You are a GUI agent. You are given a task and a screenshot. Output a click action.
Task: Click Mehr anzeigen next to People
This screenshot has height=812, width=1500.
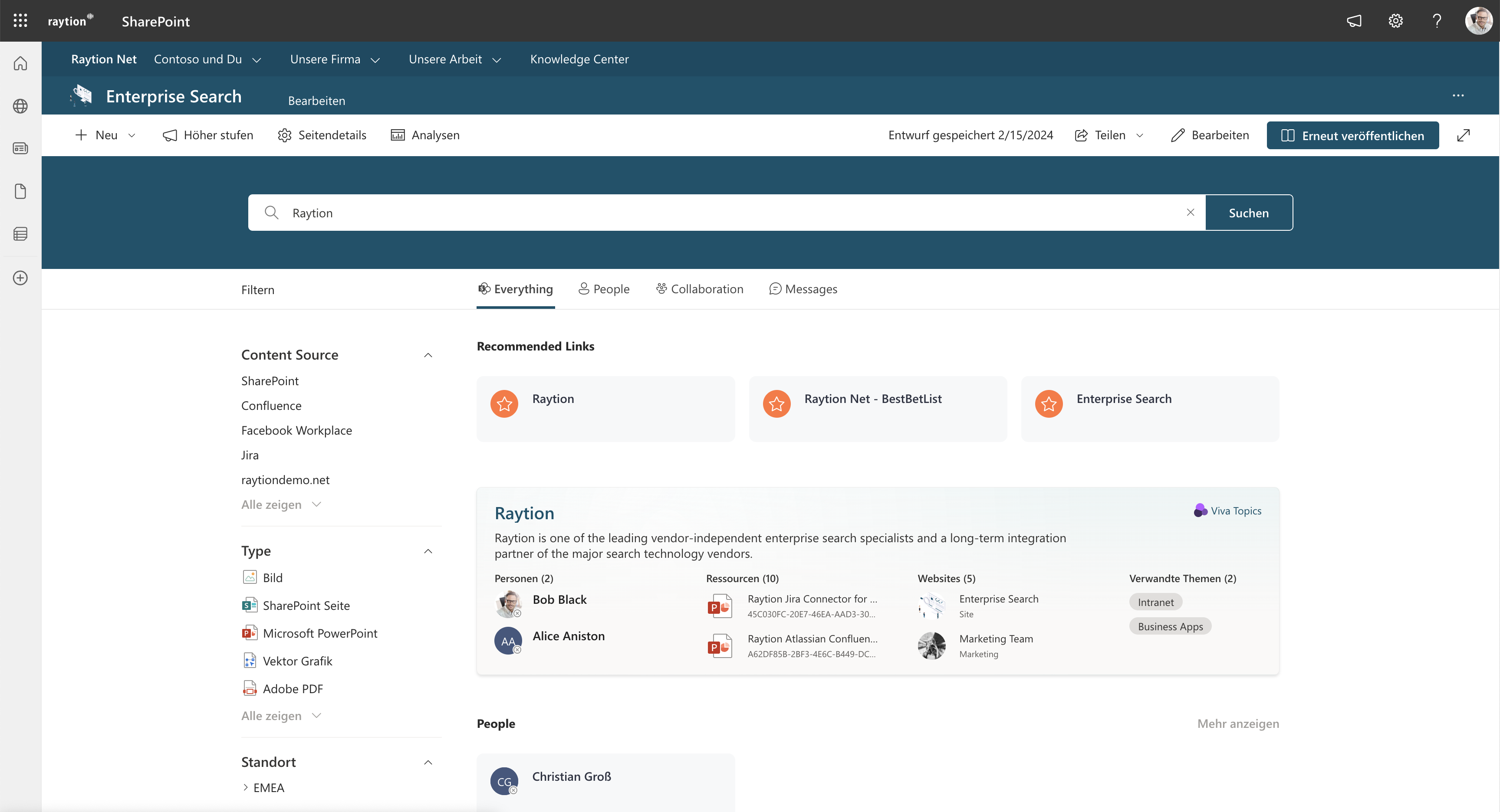[1238, 724]
